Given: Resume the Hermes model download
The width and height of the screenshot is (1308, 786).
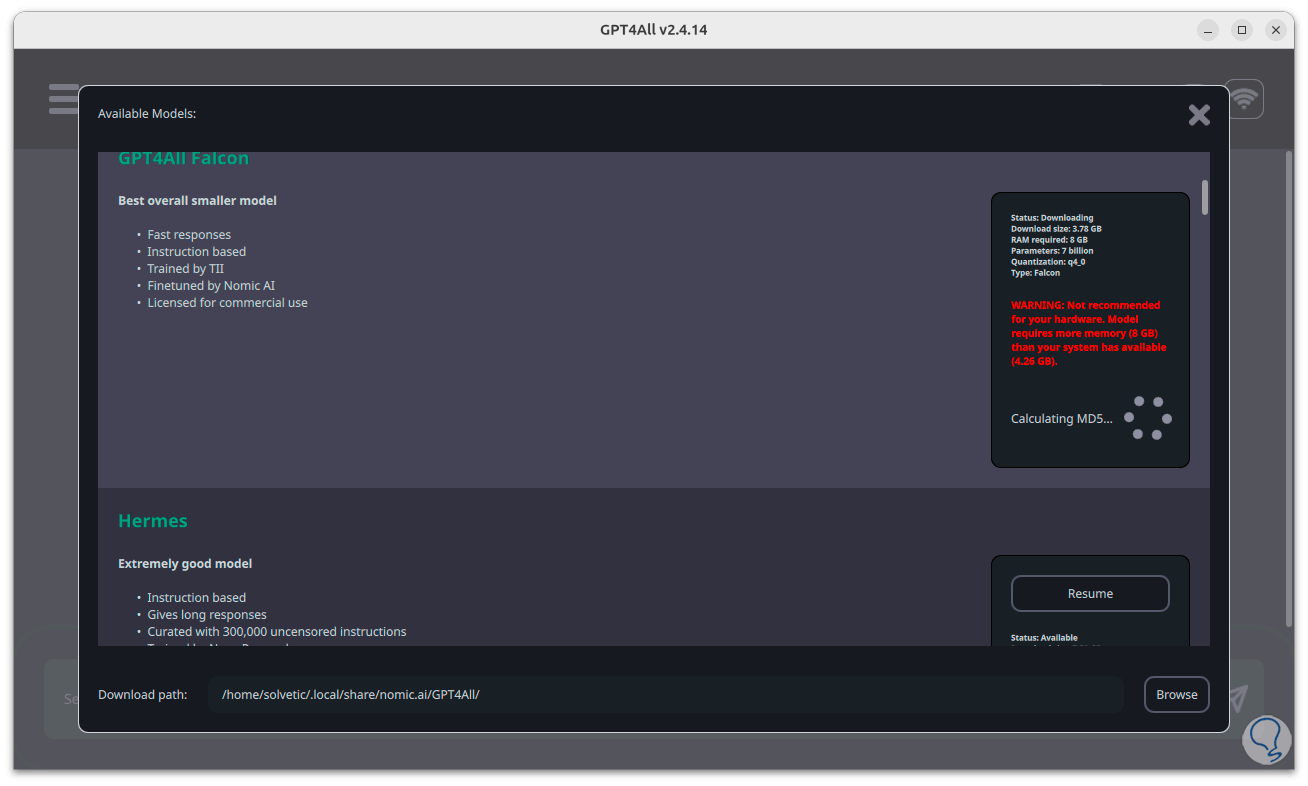Looking at the screenshot, I should 1090,593.
